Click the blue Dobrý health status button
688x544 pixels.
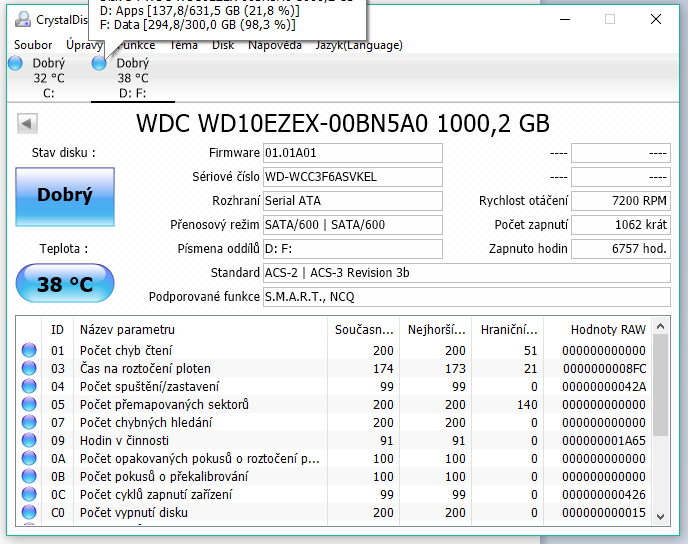[x=65, y=195]
